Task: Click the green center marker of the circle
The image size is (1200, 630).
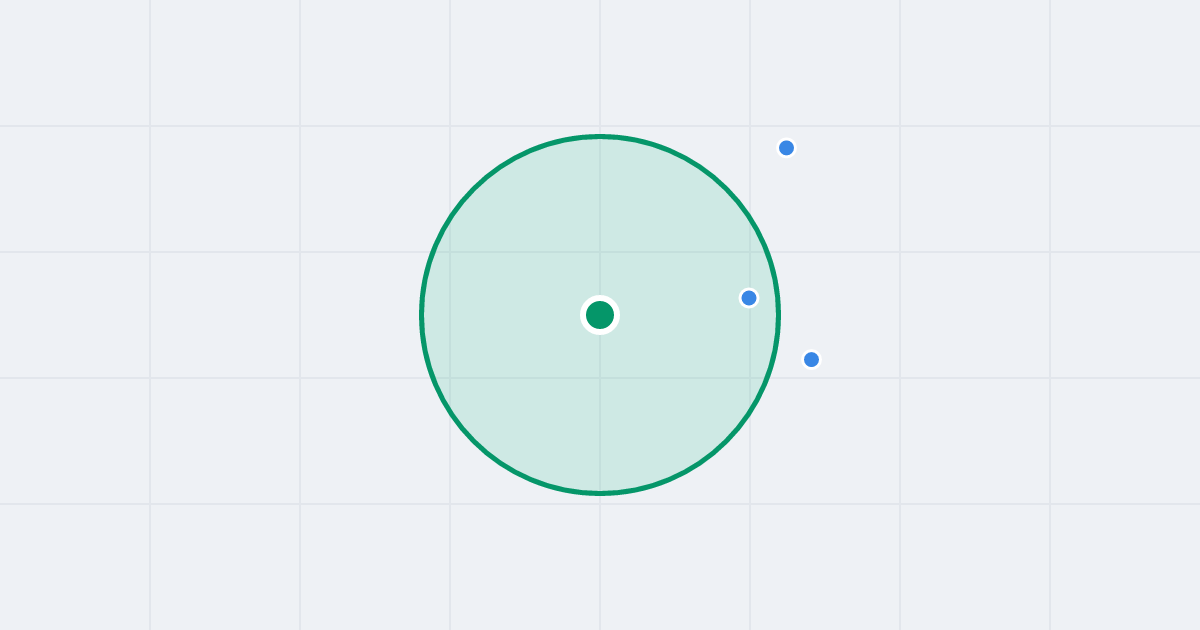Action: point(600,315)
